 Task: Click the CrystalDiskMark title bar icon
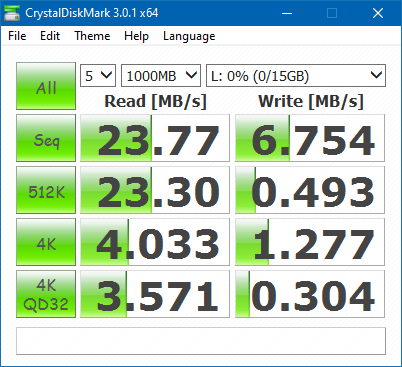[12, 13]
